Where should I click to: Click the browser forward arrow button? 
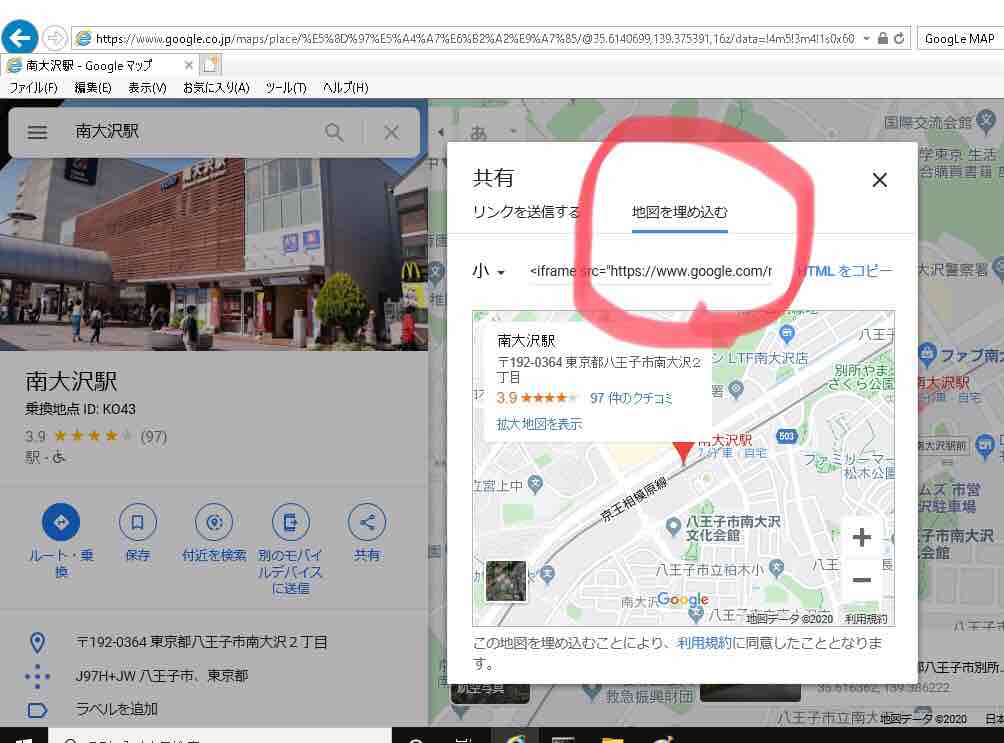pyautogui.click(x=54, y=38)
